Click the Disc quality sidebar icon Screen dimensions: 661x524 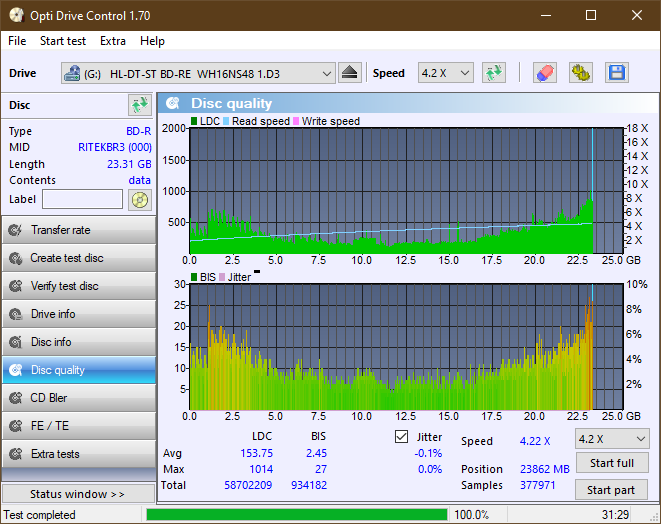[16, 370]
